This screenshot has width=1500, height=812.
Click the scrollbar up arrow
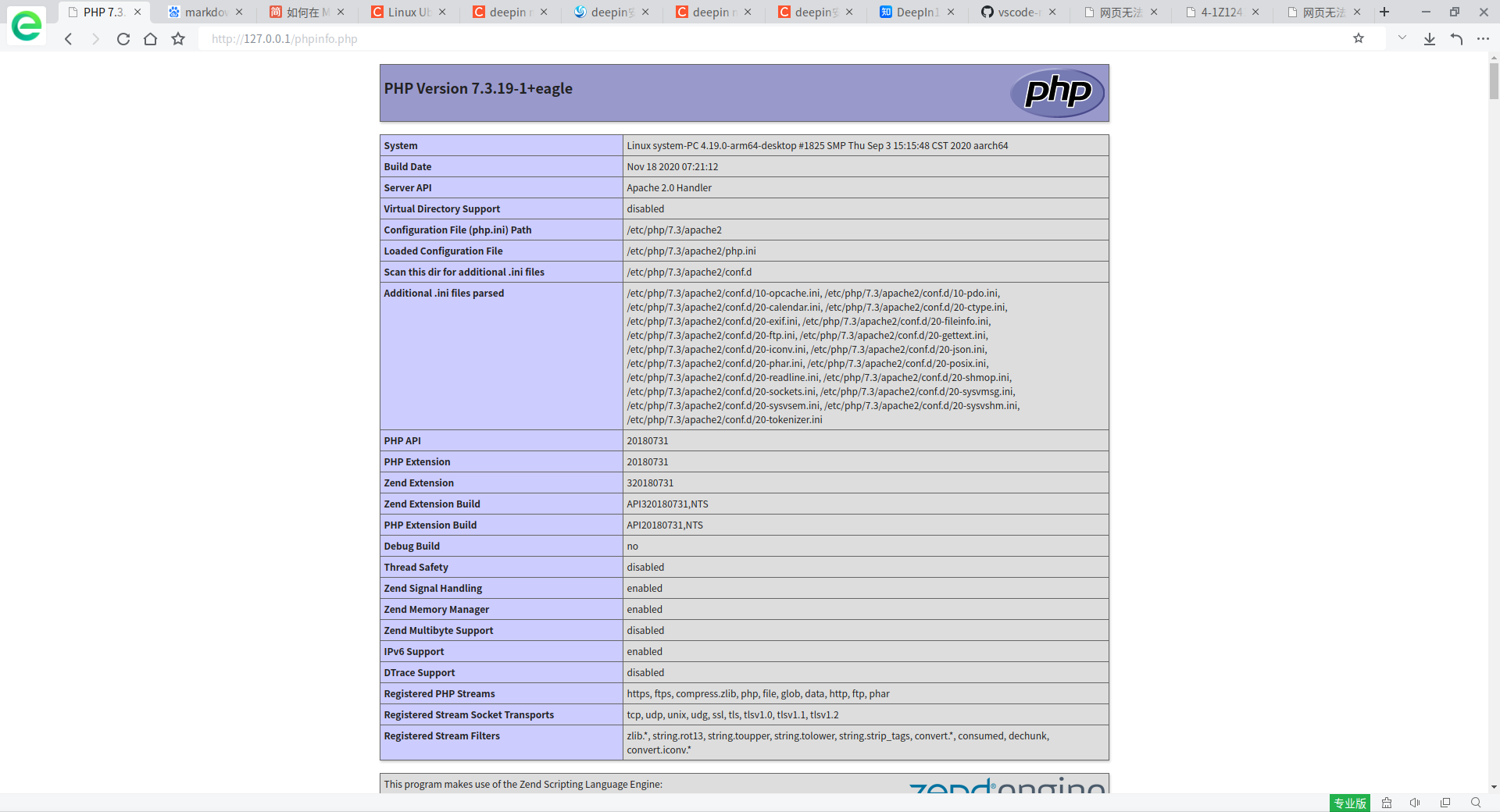(x=1494, y=58)
